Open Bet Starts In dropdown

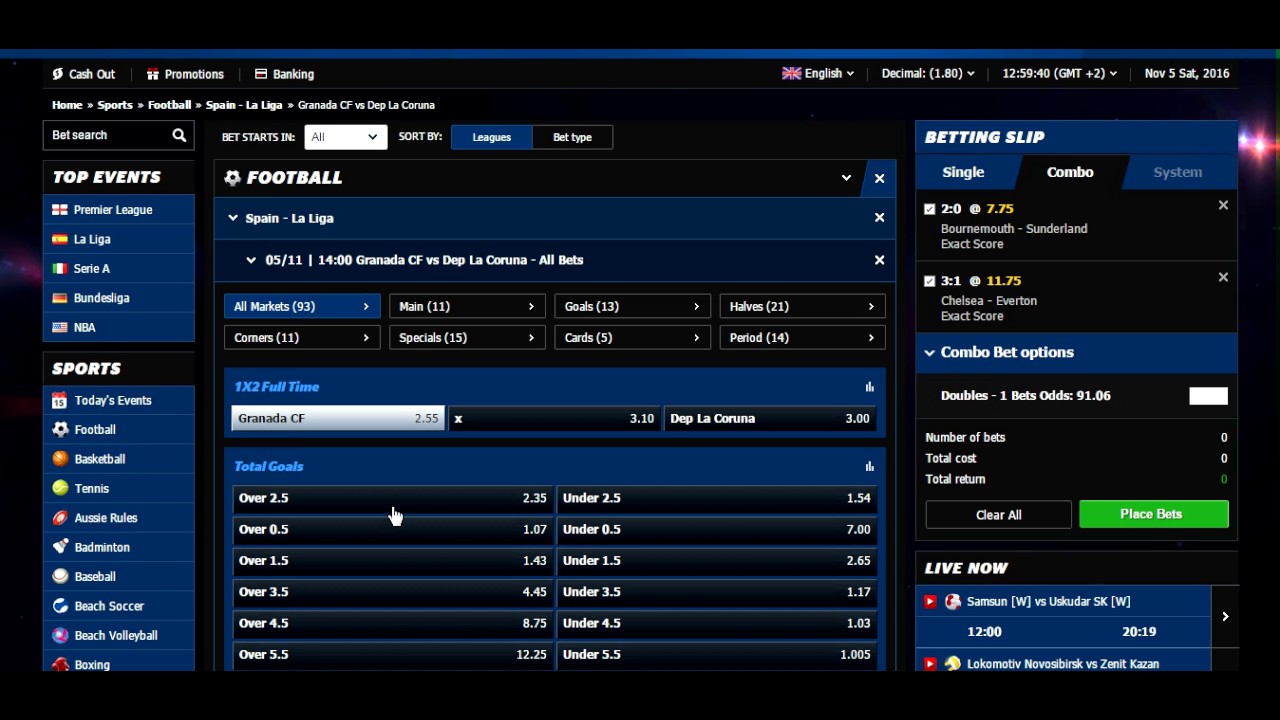pos(345,137)
